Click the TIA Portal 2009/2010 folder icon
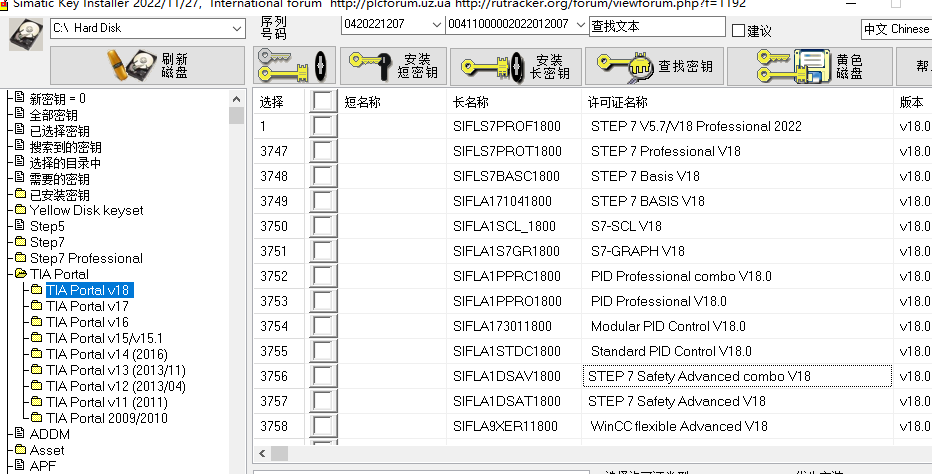The height and width of the screenshot is (474, 932). point(37,418)
